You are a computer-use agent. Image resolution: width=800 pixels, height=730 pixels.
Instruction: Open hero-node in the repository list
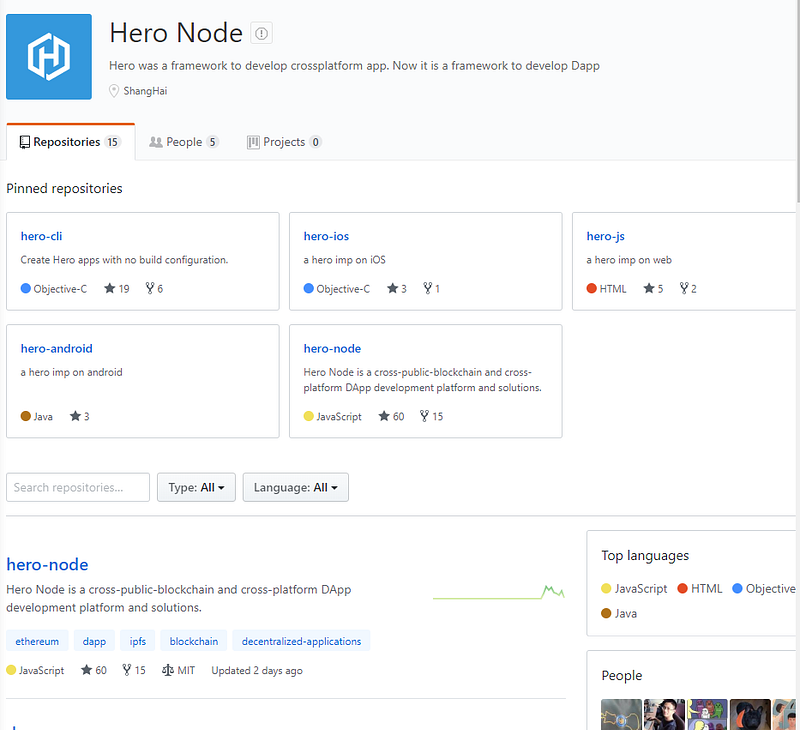pyautogui.click(x=47, y=565)
